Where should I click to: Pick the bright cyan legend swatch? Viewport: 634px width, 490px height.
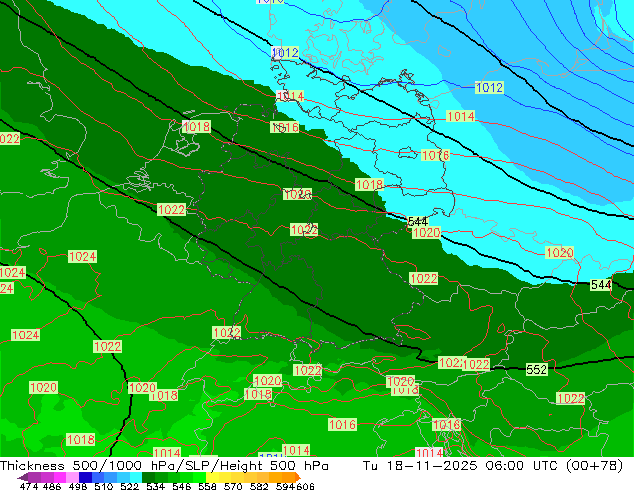(136, 477)
